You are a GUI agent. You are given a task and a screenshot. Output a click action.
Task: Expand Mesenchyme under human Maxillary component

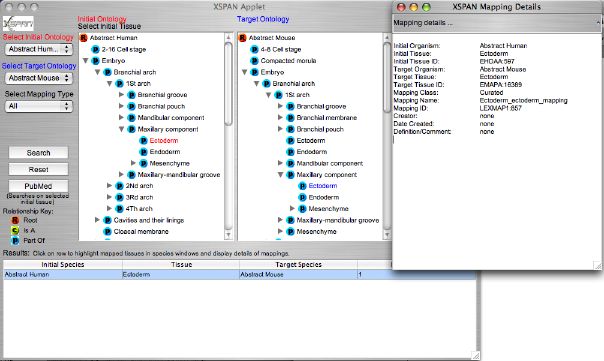pos(133,163)
